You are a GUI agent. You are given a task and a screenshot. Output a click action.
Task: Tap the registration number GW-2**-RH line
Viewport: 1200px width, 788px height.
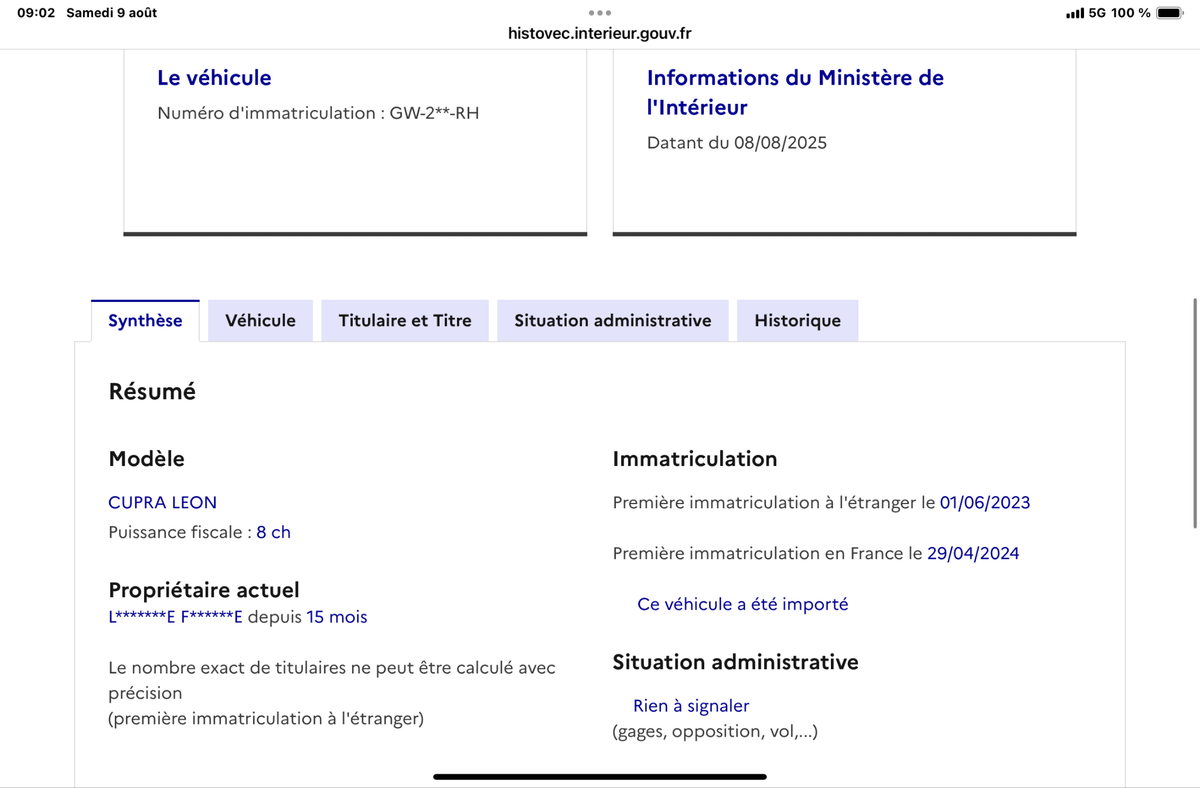[318, 113]
